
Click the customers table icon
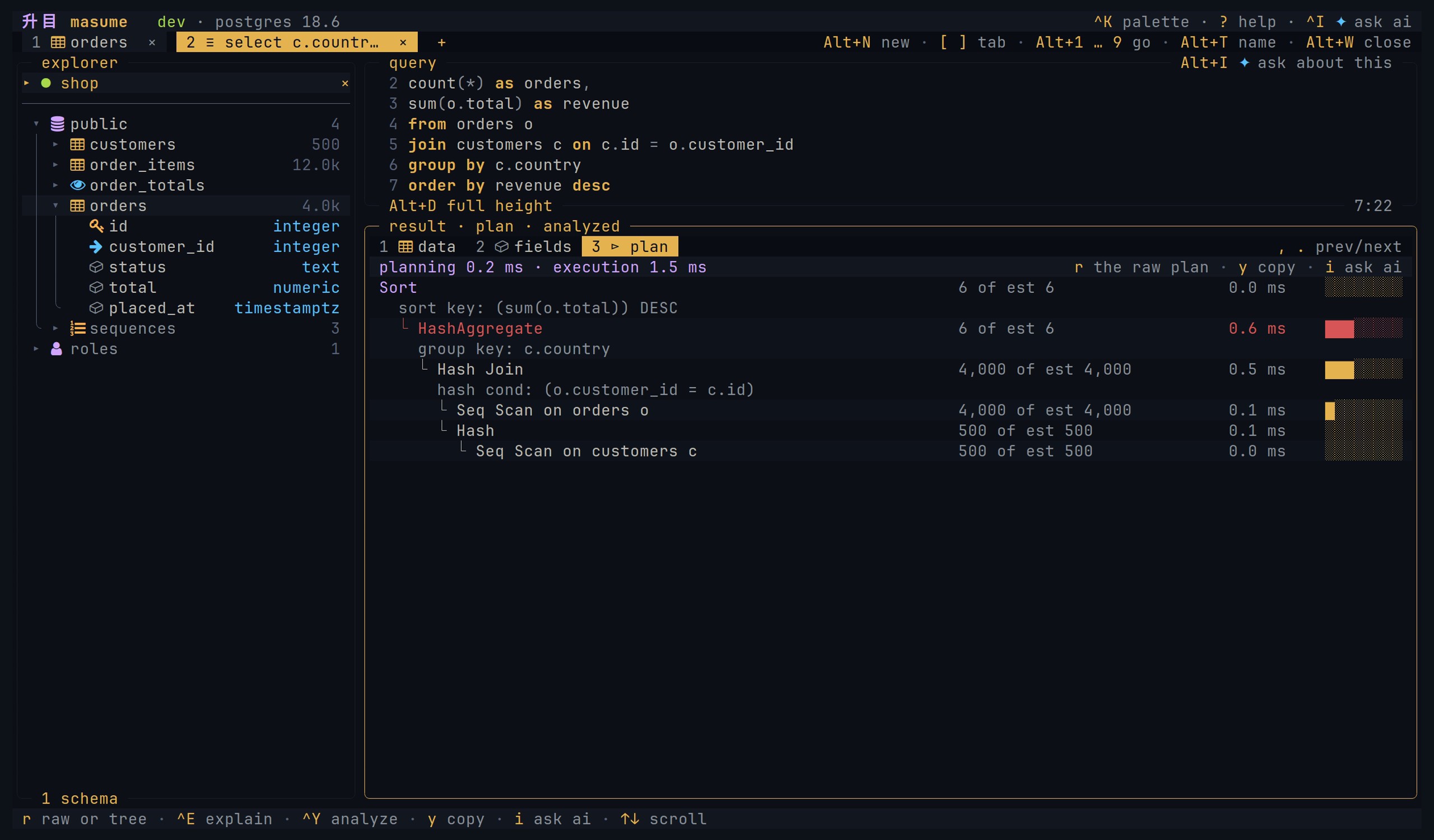(77, 144)
